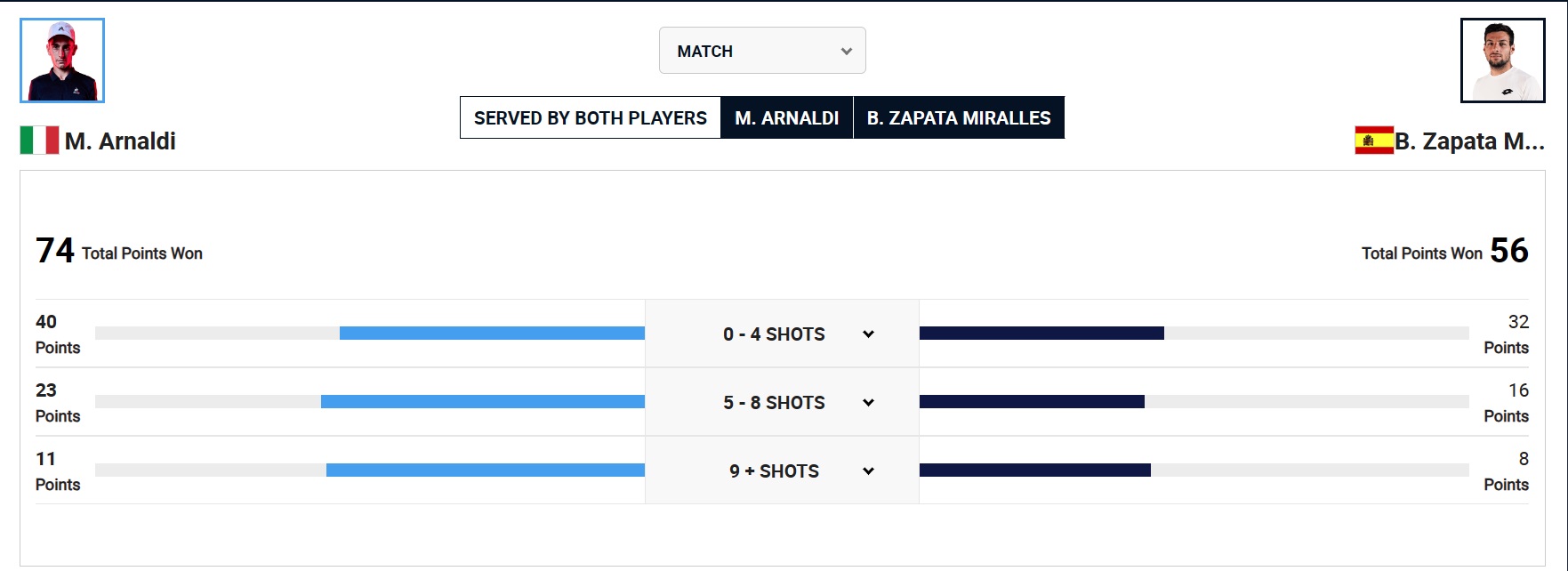Image resolution: width=1568 pixels, height=571 pixels.
Task: Switch to the M. Arnaldi serve tab
Action: (x=786, y=117)
